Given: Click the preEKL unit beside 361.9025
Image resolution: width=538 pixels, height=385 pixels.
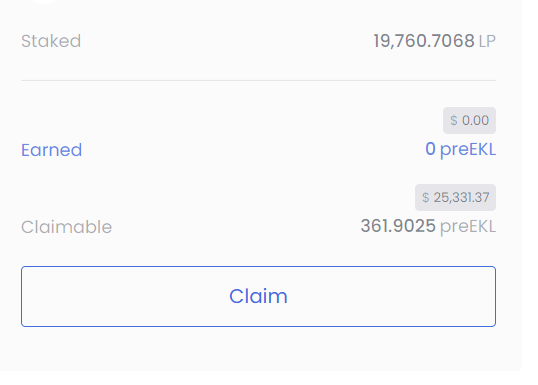Looking at the screenshot, I should 468,227.
